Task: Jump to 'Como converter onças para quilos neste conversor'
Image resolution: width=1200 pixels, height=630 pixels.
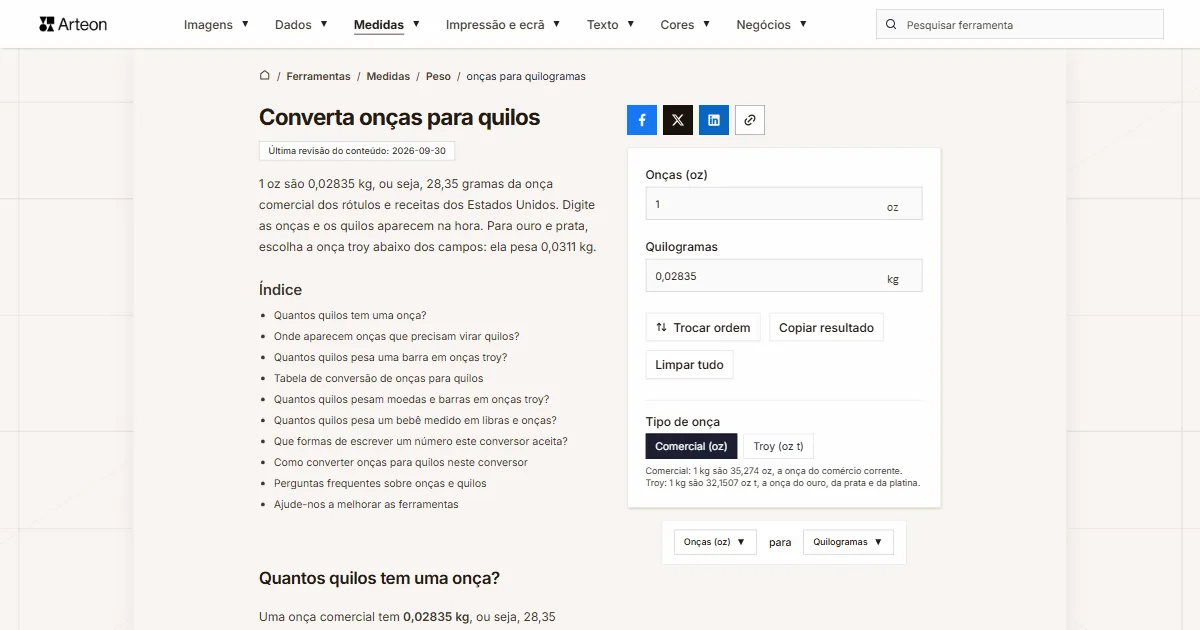Action: point(400,462)
